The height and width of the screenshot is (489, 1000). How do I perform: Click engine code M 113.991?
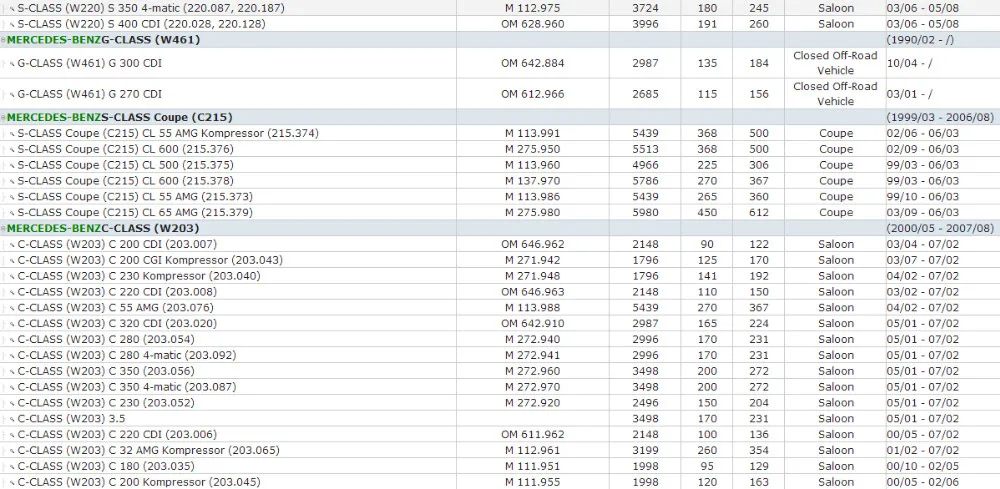[x=533, y=133]
